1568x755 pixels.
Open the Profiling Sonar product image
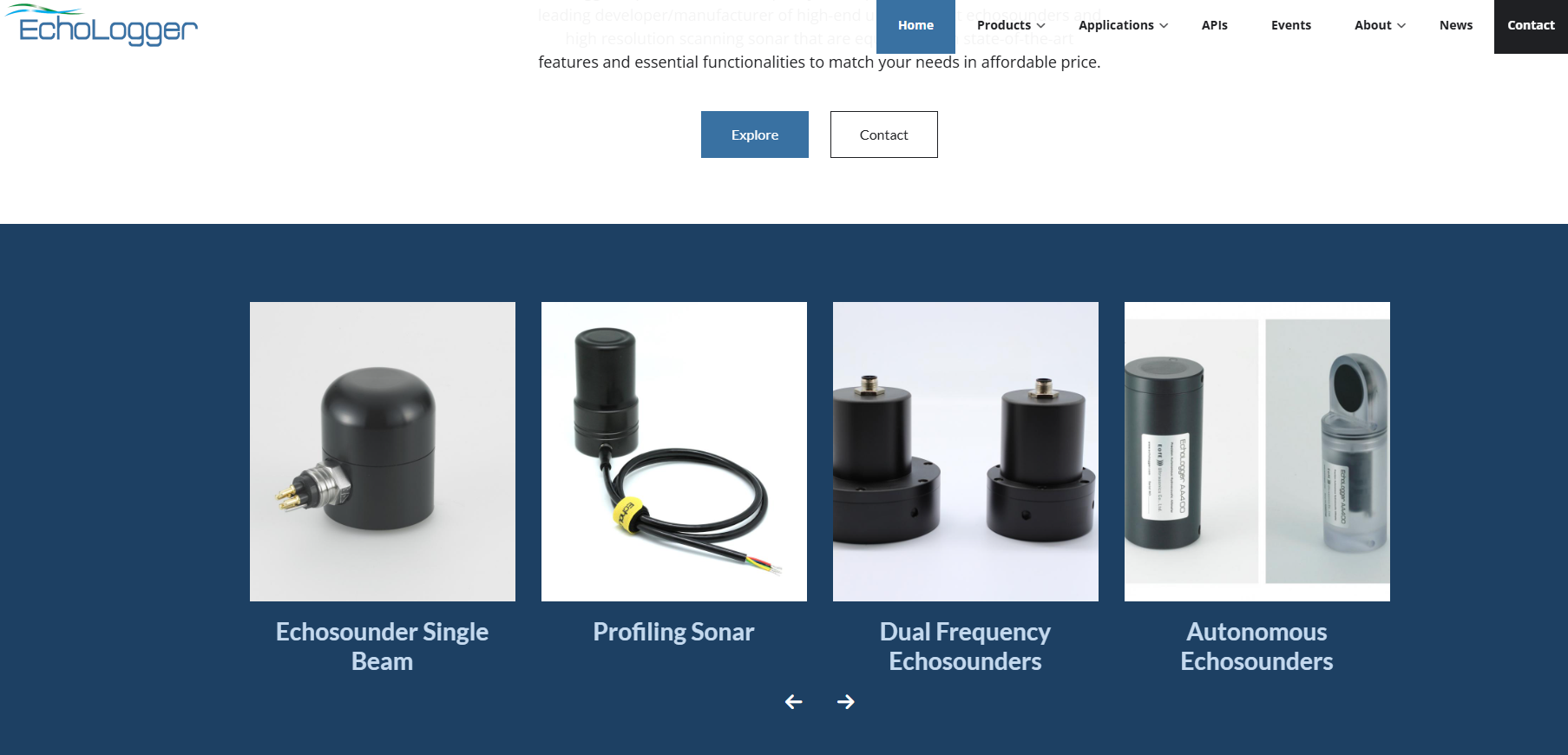click(674, 451)
